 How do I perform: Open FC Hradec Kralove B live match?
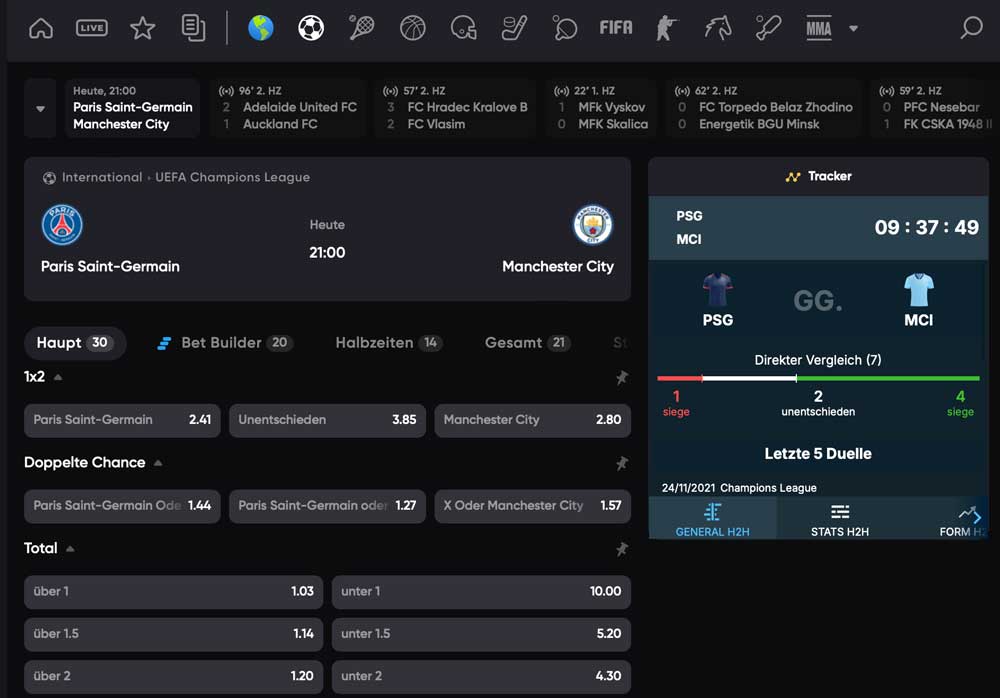(x=455, y=108)
